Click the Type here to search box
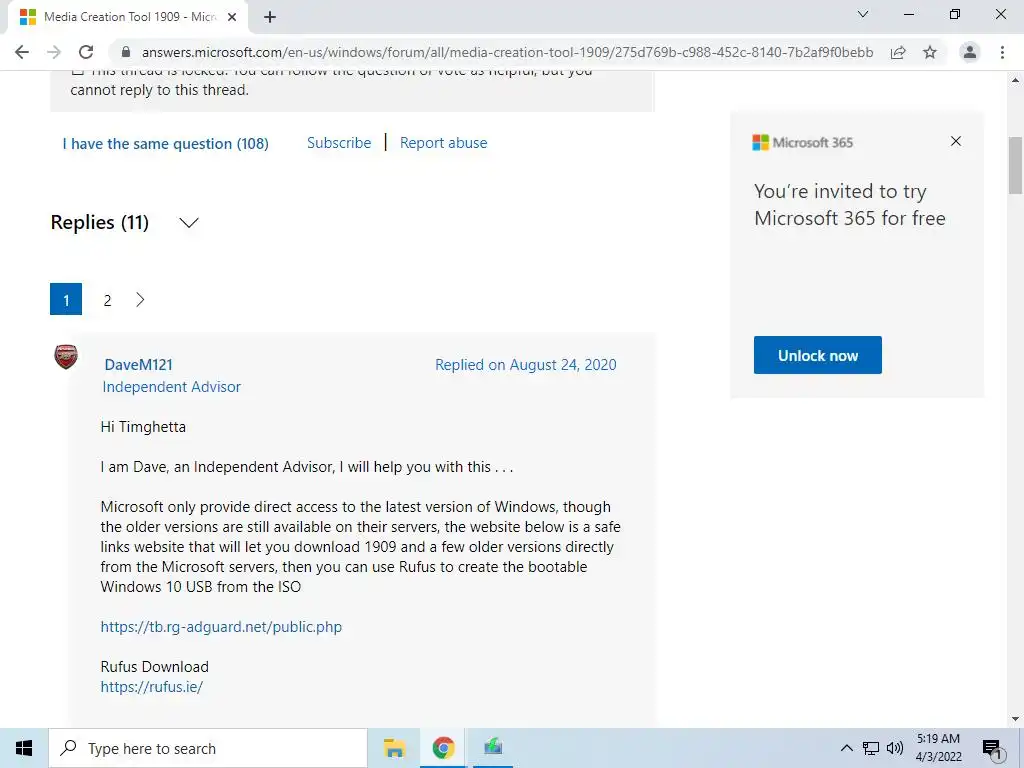1024x768 pixels. [208, 748]
